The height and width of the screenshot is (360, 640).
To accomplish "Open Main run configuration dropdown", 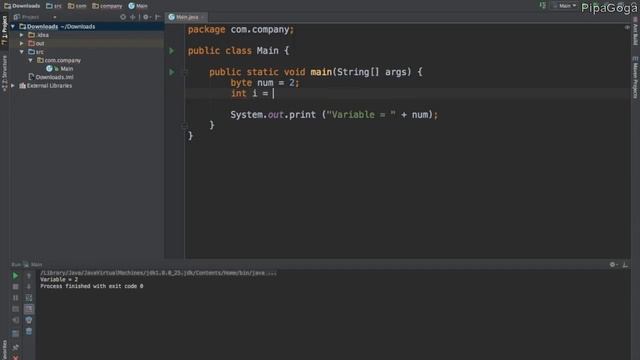I will click(565, 6).
